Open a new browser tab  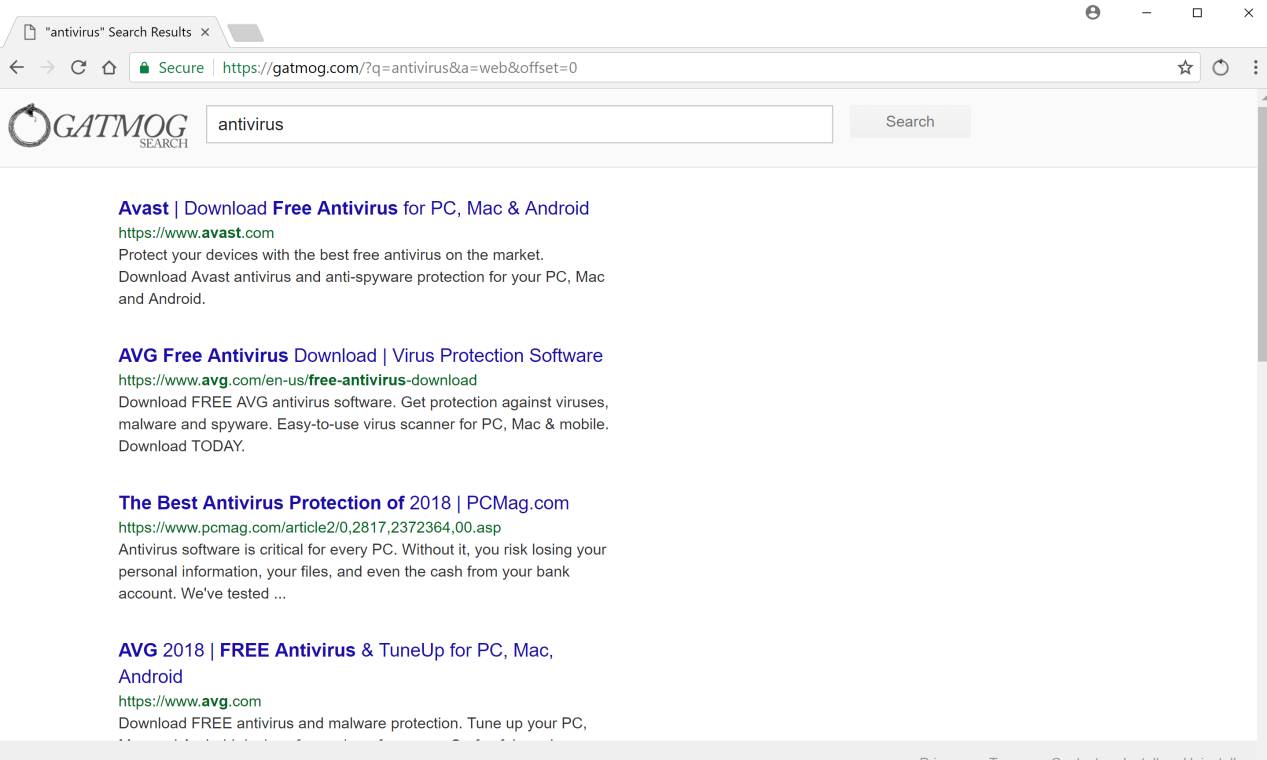coord(245,33)
